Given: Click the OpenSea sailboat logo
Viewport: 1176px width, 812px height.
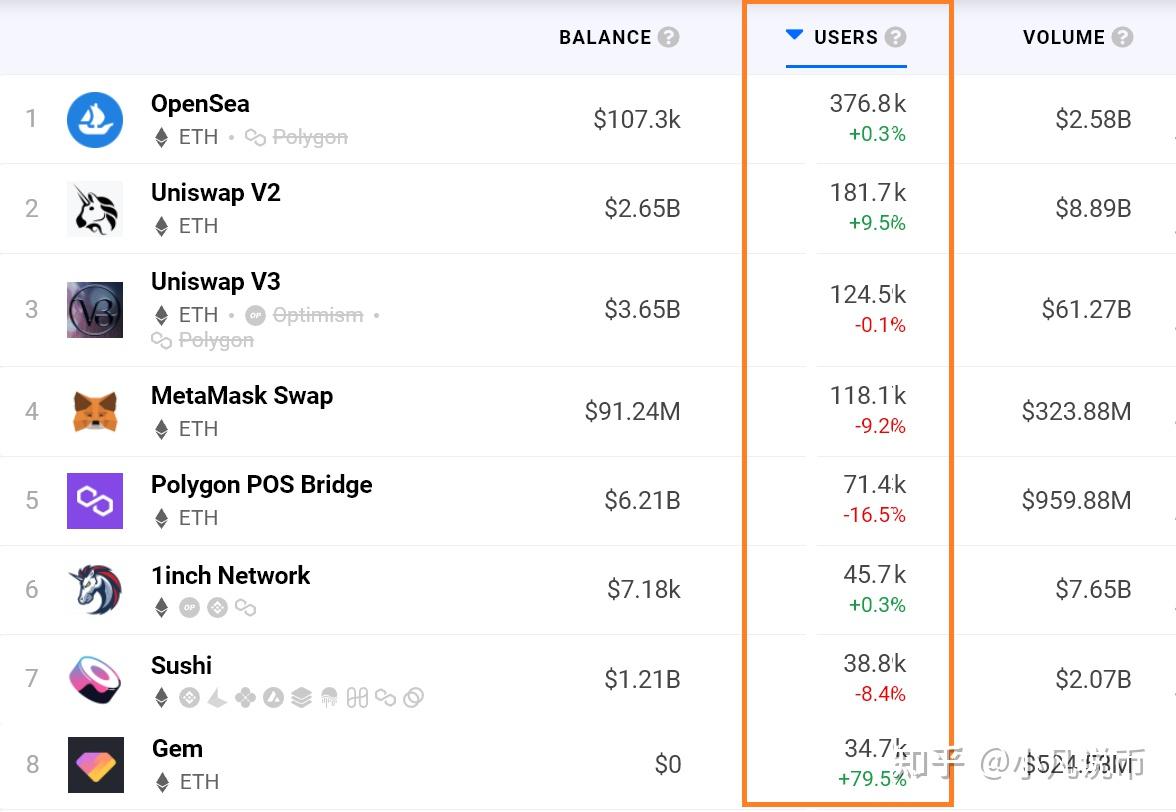Looking at the screenshot, I should point(95,118).
